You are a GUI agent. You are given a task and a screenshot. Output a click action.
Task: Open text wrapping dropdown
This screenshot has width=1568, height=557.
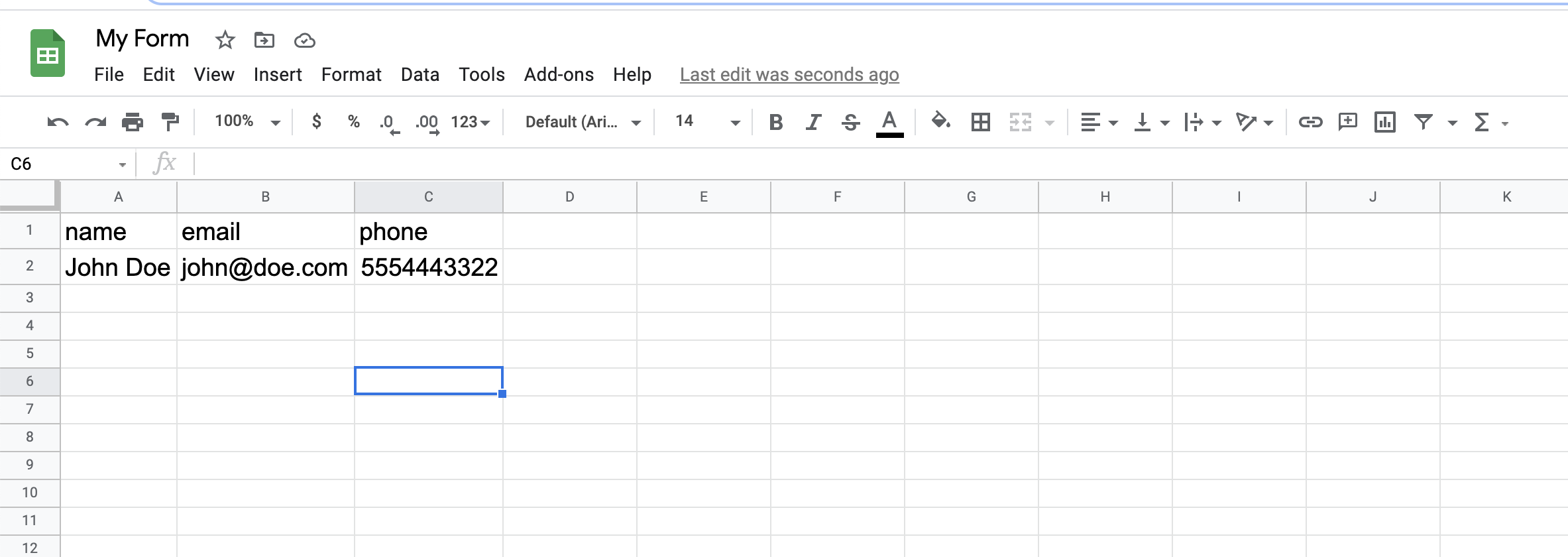click(x=1203, y=122)
